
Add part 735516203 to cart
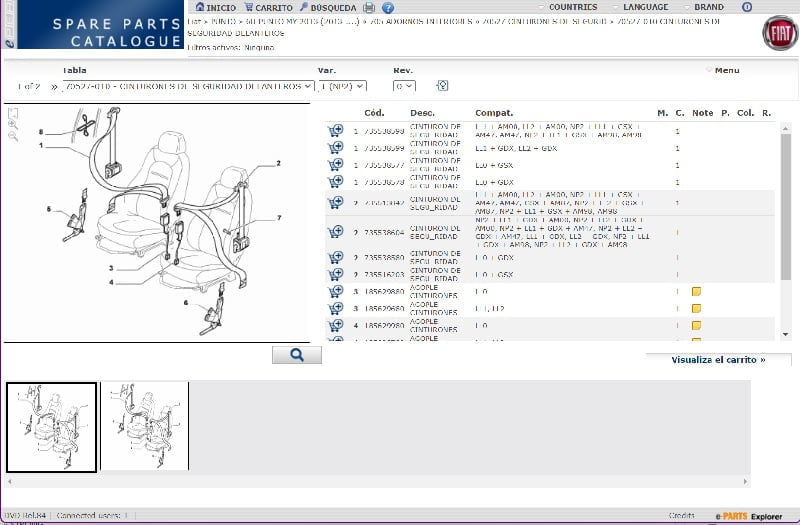point(335,274)
